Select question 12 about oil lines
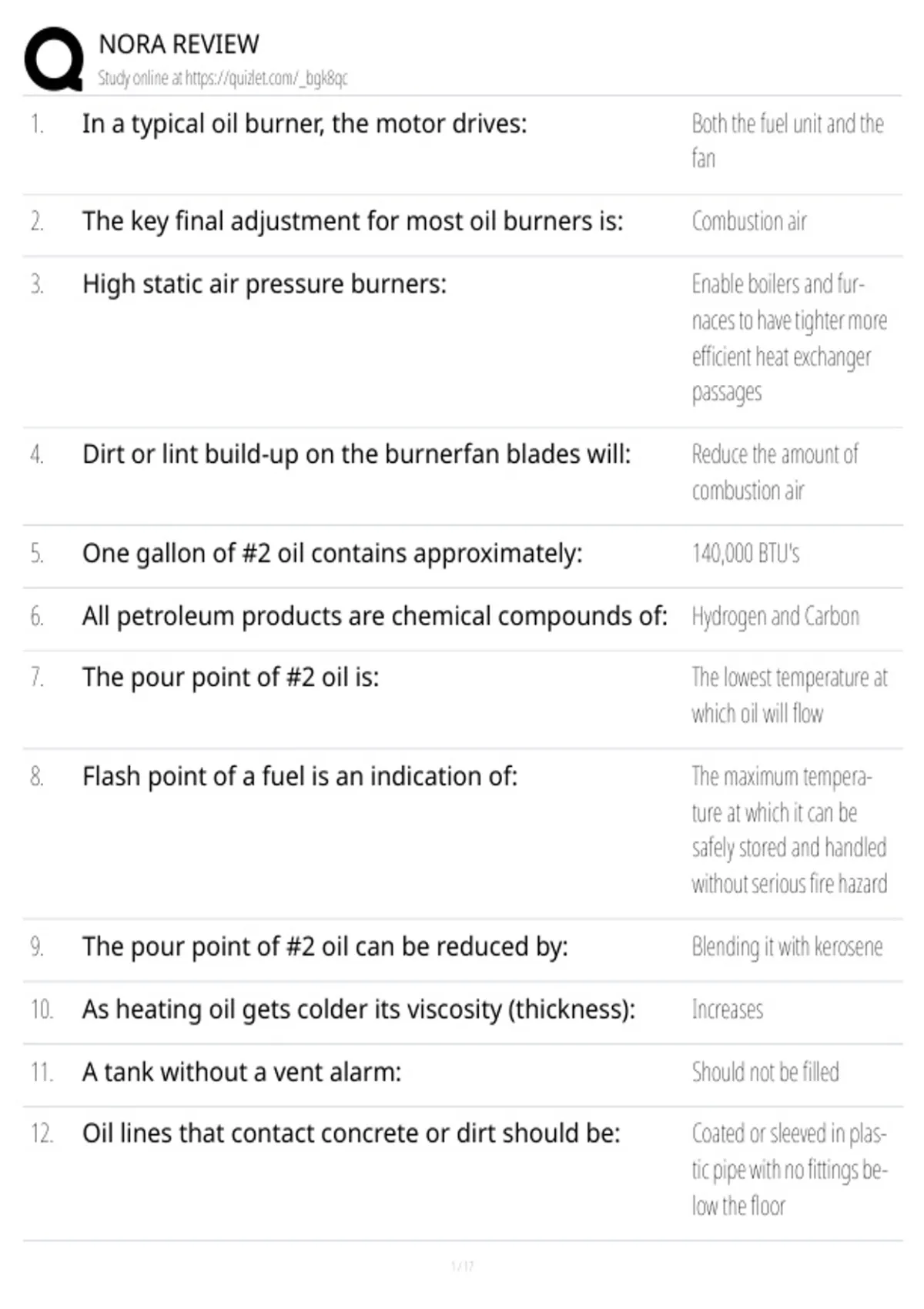The height and width of the screenshot is (1309, 924). click(351, 1134)
